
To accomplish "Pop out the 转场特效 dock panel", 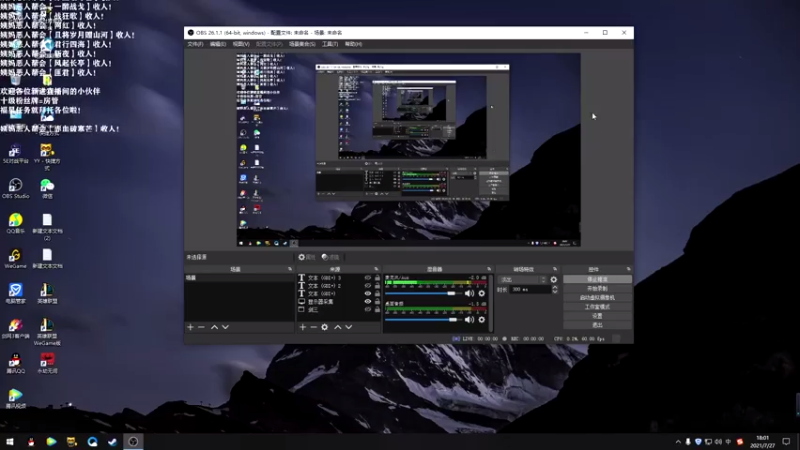I will coord(555,269).
